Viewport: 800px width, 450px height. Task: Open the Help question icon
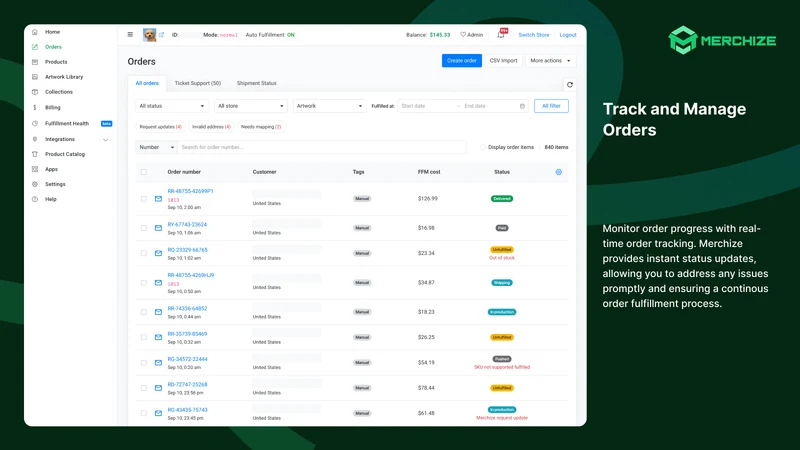click(35, 199)
